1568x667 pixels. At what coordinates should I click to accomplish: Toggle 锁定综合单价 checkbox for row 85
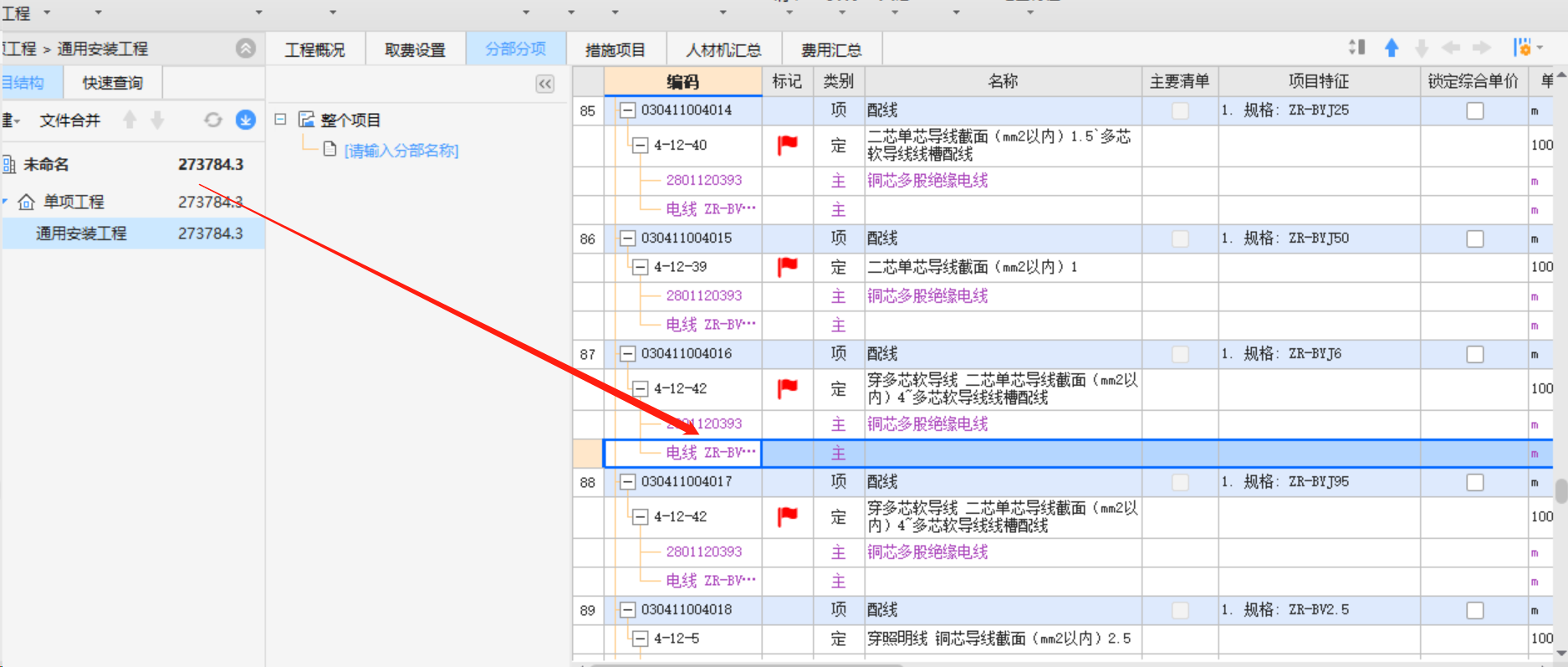1475,110
